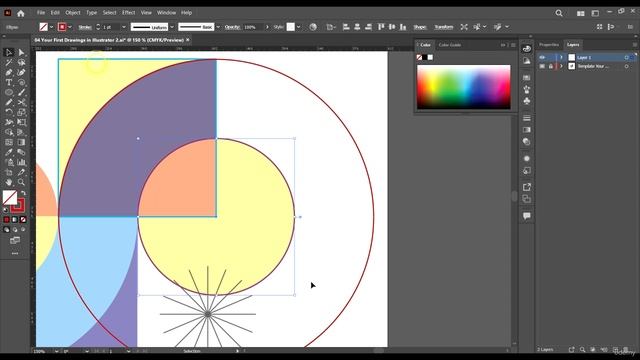Click the Shape button in control bar

click(420, 27)
